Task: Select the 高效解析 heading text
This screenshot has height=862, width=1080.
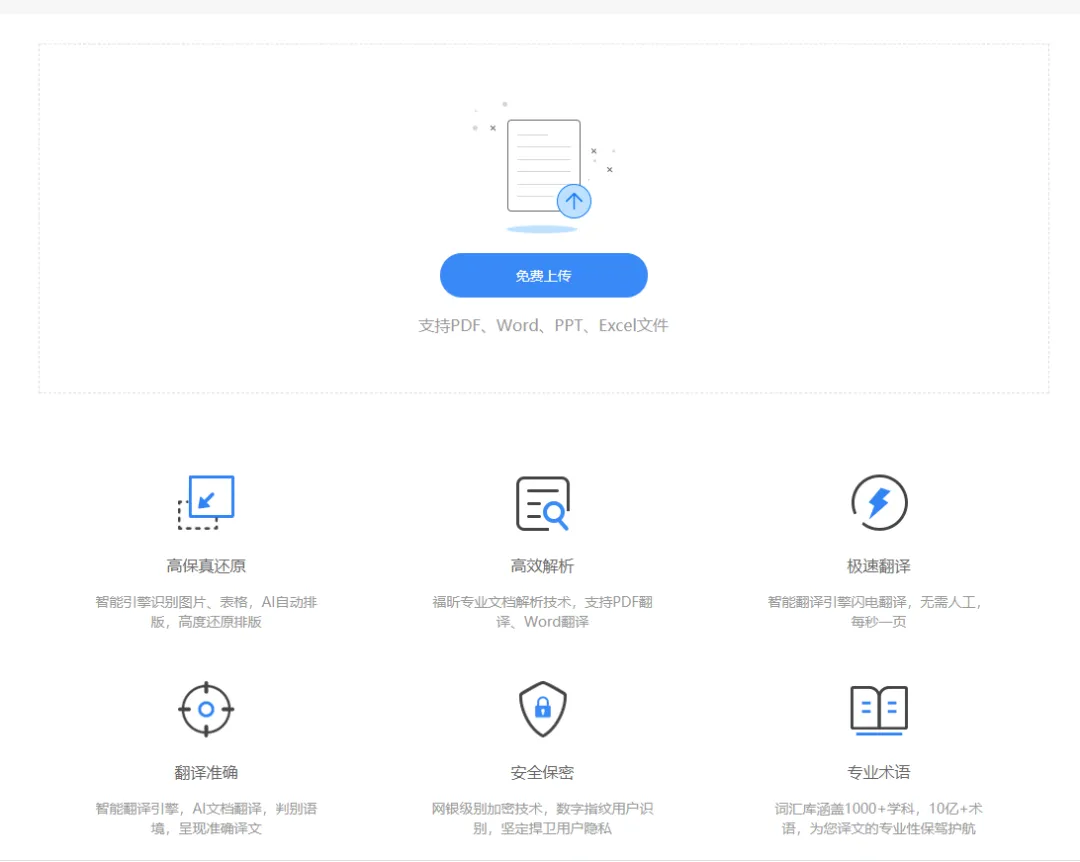Action: pyautogui.click(x=542, y=566)
